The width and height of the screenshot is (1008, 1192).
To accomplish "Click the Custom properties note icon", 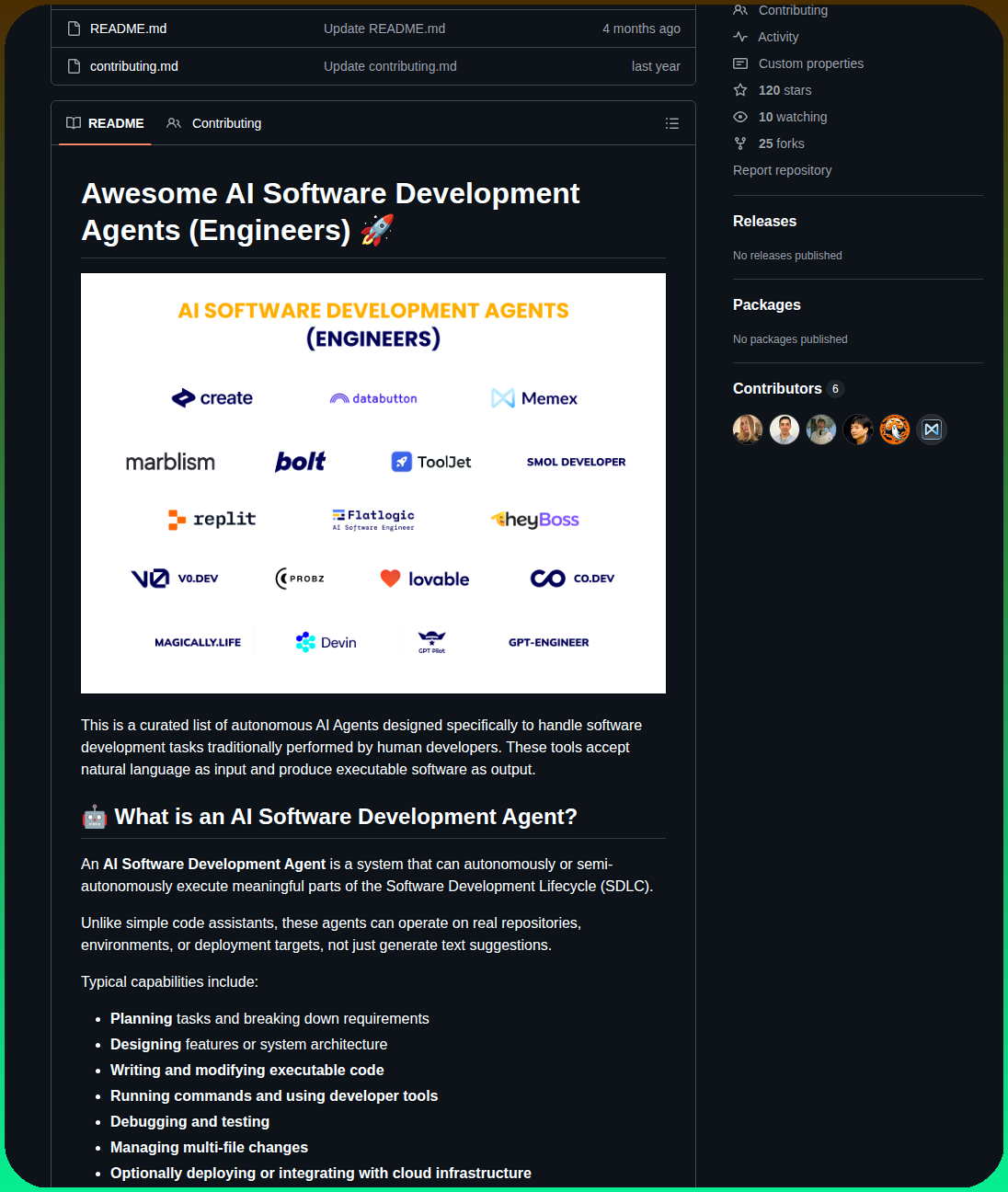I will click(x=740, y=63).
